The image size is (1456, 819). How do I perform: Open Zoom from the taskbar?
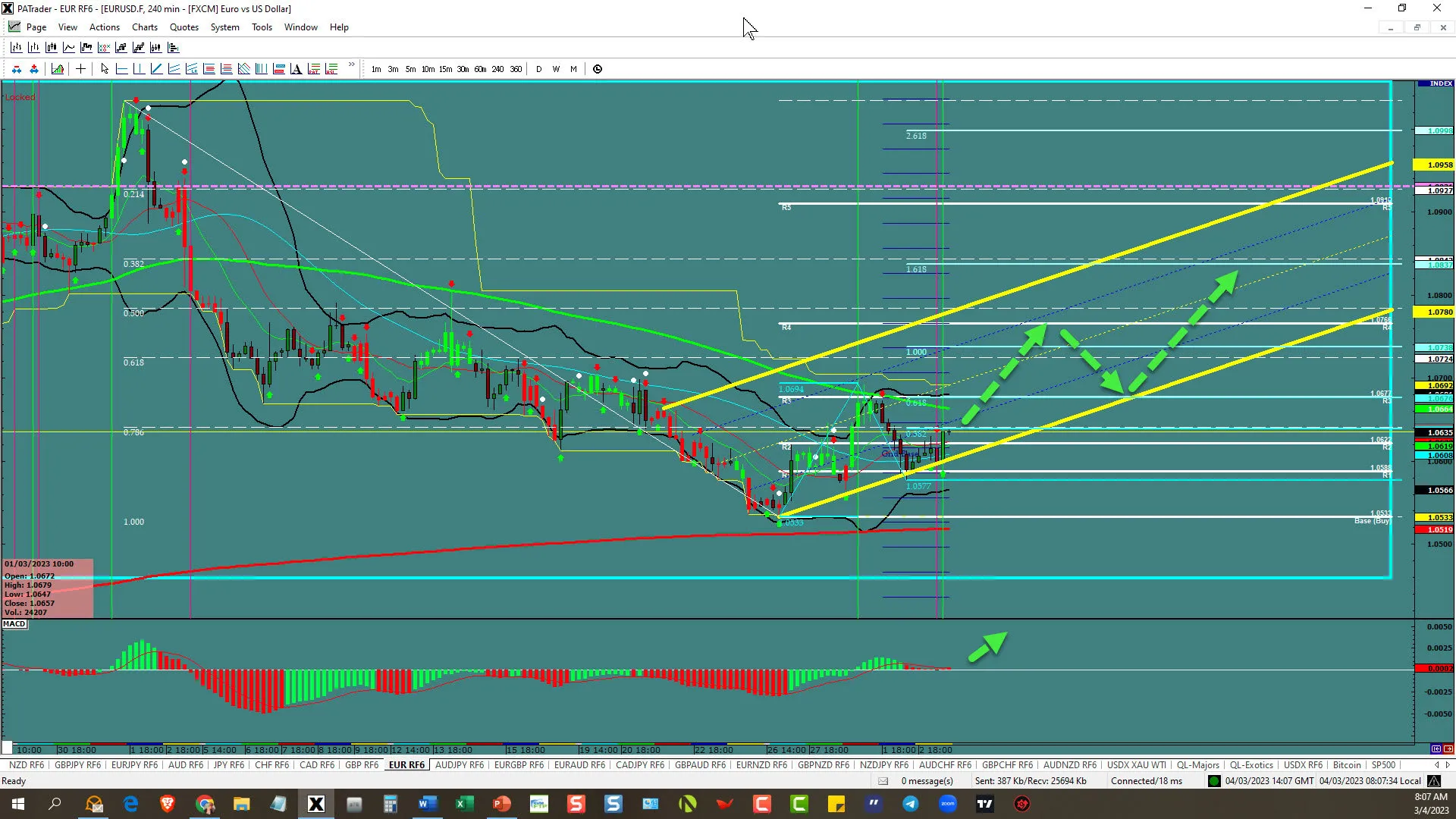[948, 804]
